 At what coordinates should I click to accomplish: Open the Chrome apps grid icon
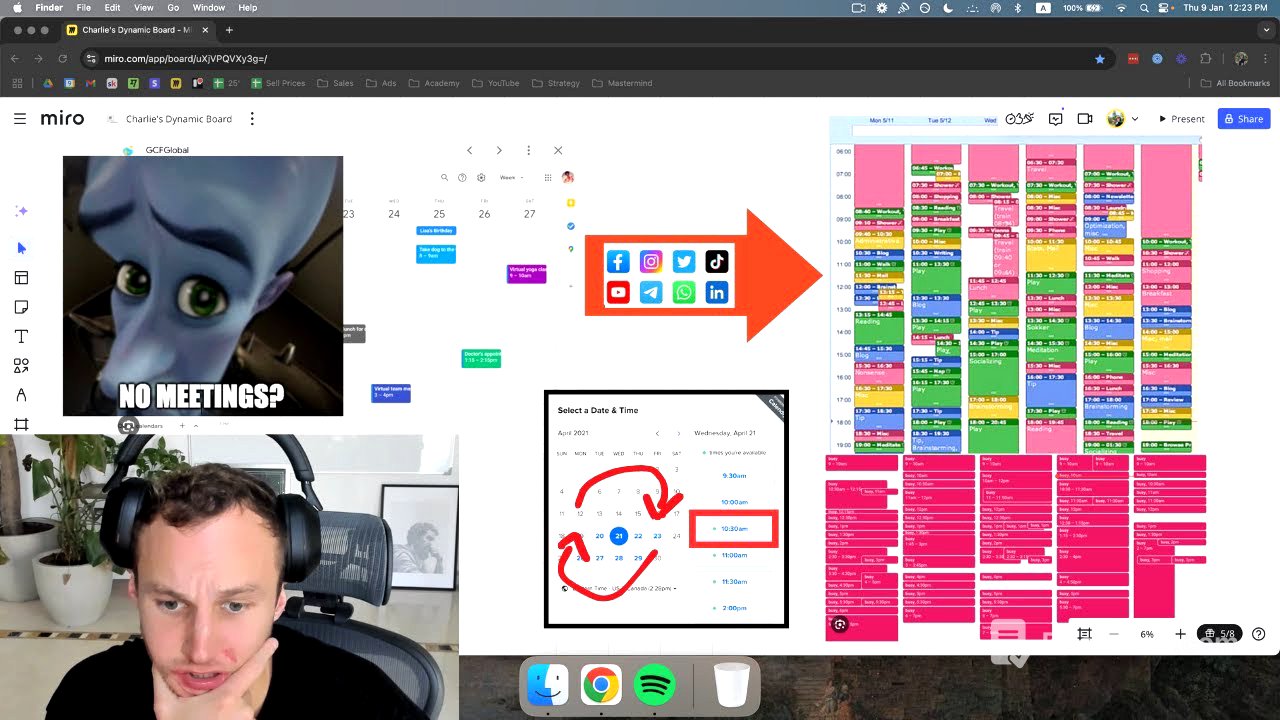tap(17, 83)
